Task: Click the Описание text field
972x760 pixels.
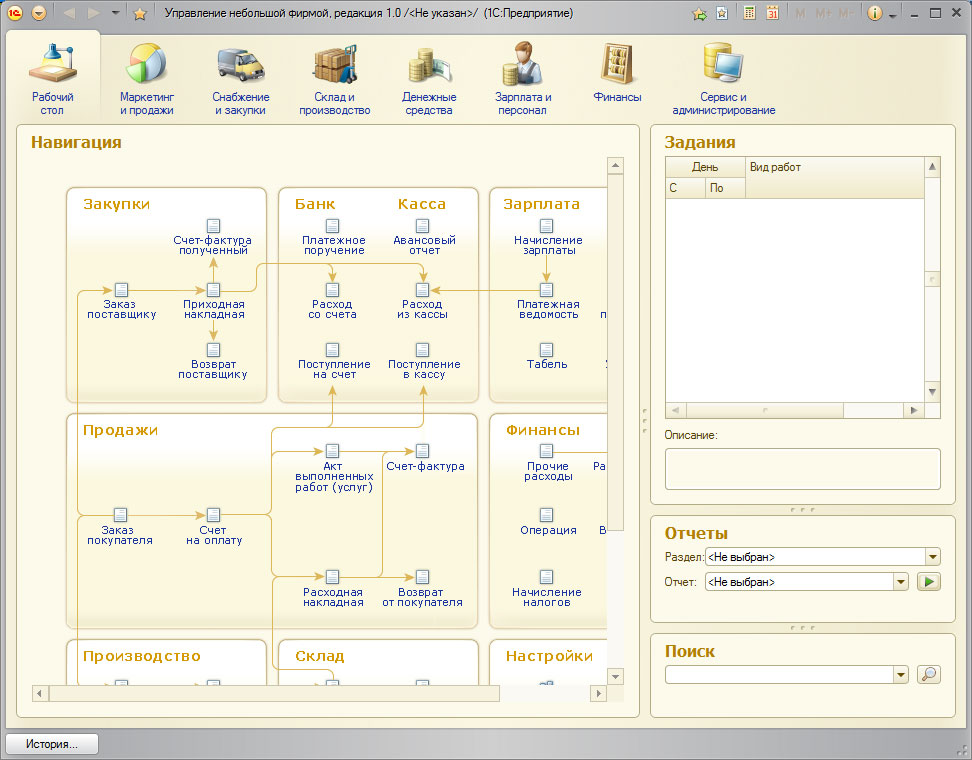Action: 802,469
